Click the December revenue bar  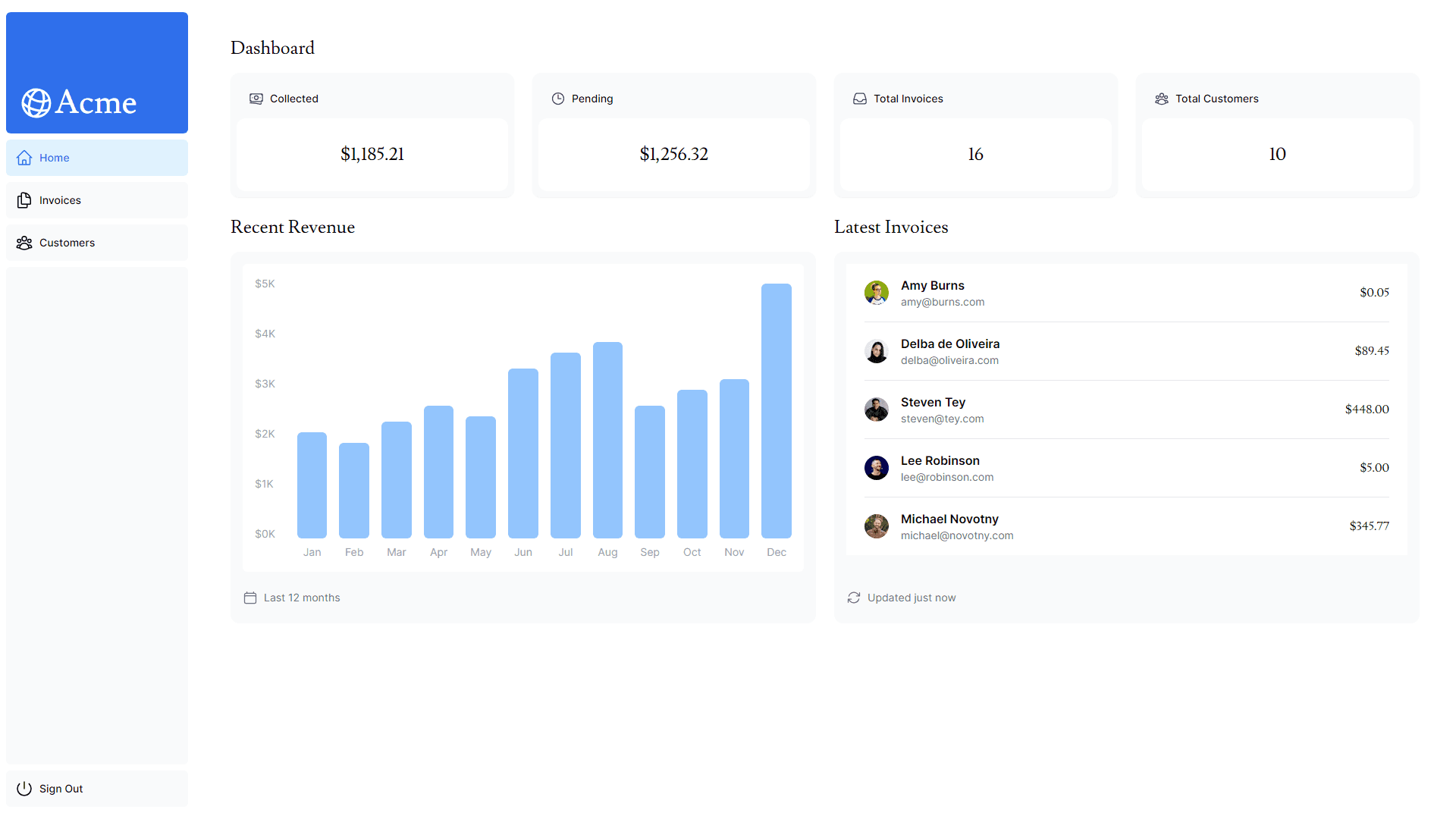776,410
